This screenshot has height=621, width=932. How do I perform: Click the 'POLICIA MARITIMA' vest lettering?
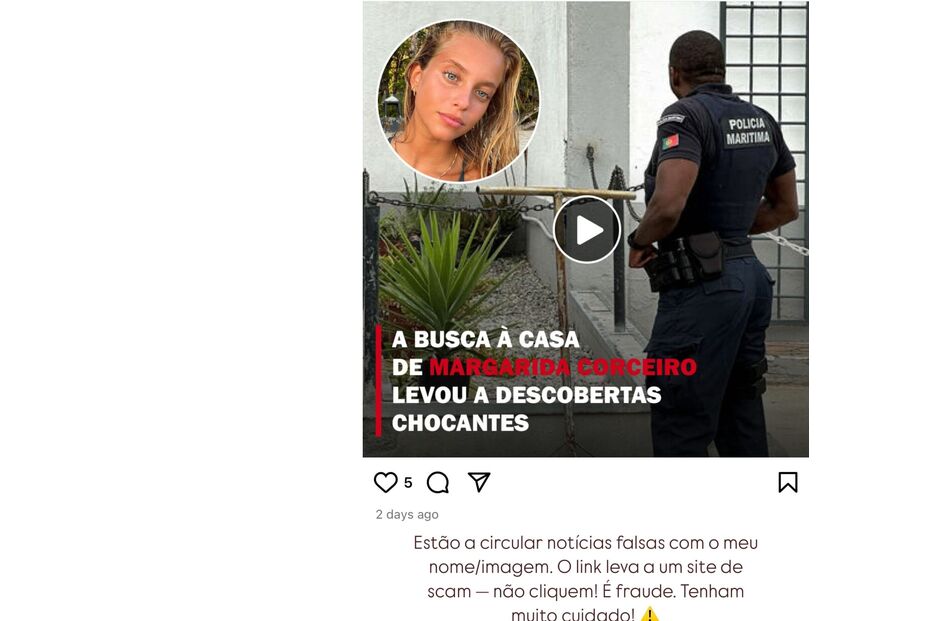coord(748,130)
